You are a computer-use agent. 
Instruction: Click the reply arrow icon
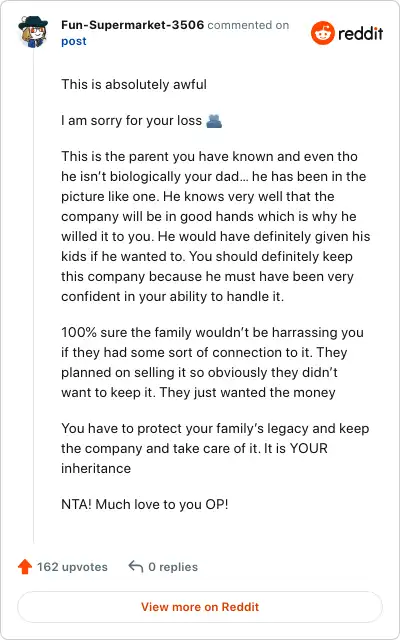[136, 567]
